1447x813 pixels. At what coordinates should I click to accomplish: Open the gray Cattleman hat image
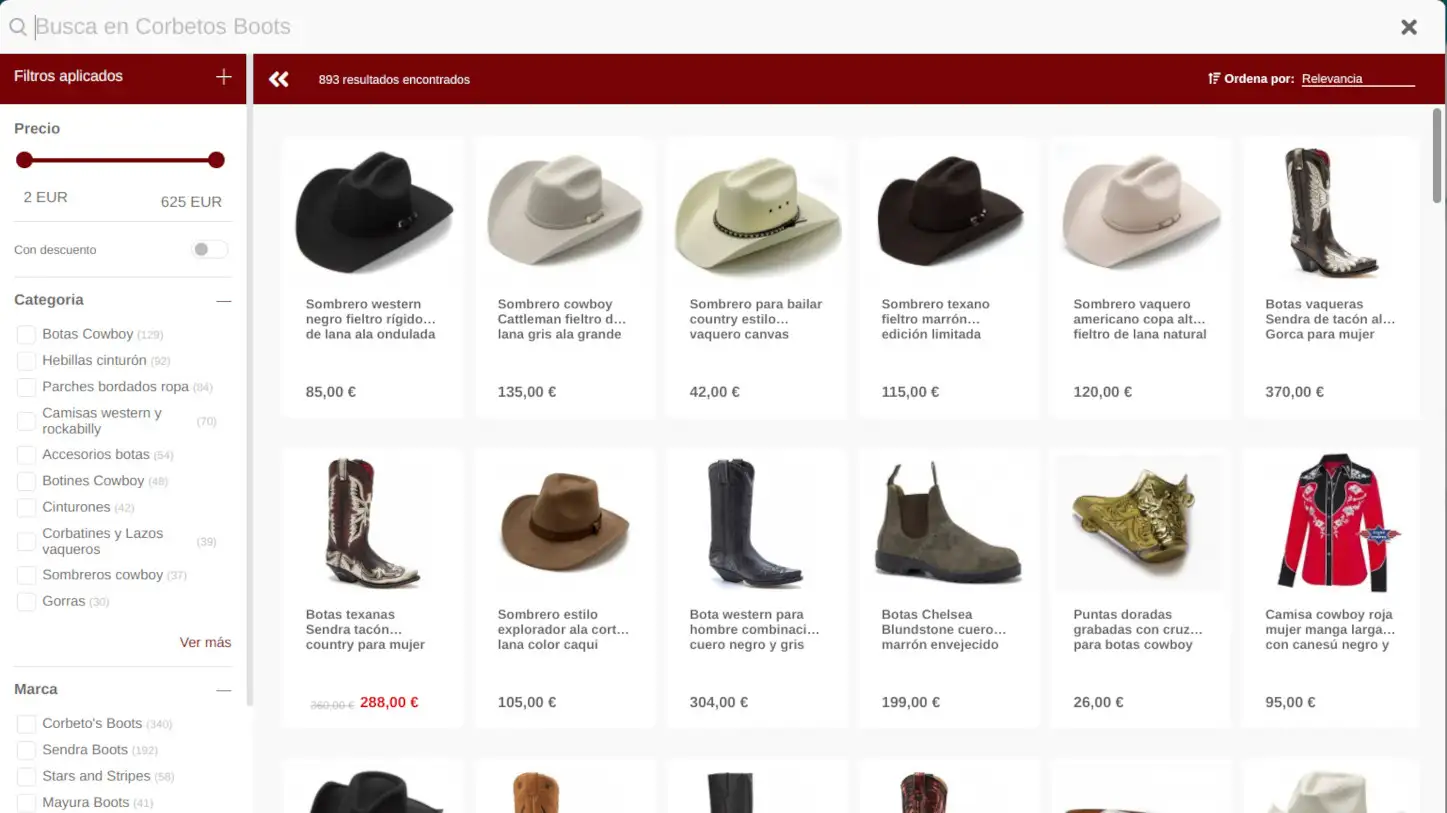565,211
